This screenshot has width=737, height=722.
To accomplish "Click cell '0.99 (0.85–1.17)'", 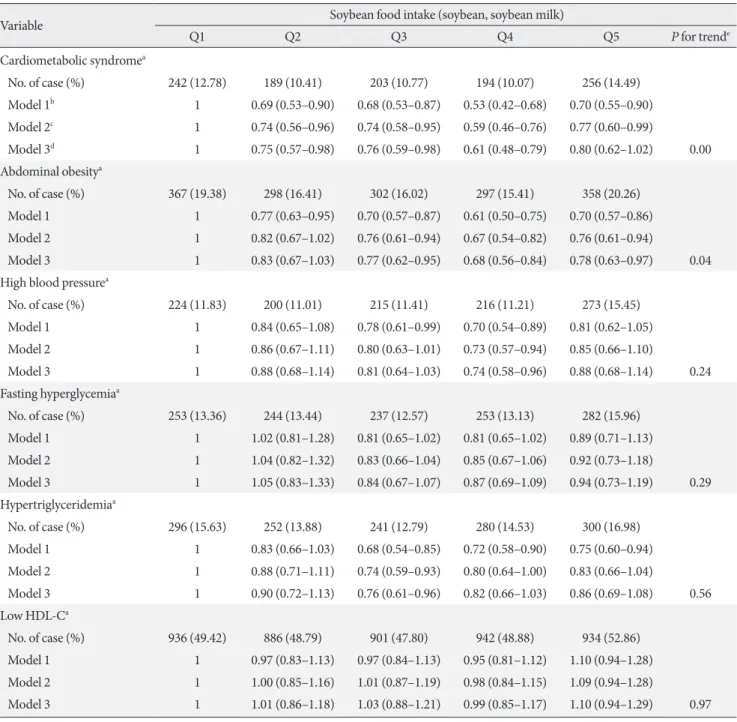I will point(505,705).
